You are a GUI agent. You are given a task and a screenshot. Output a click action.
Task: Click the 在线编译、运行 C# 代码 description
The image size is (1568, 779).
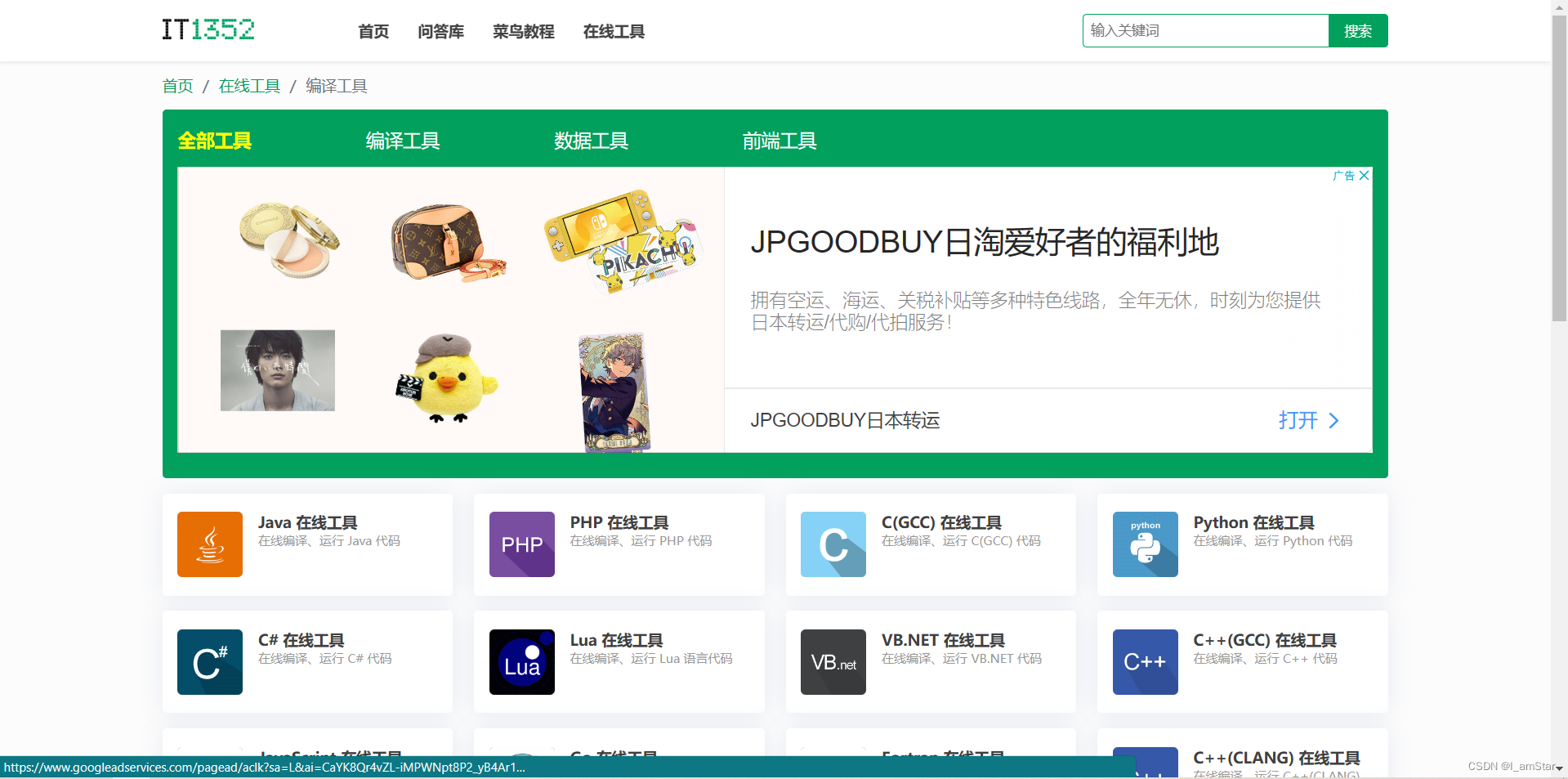pyautogui.click(x=325, y=659)
